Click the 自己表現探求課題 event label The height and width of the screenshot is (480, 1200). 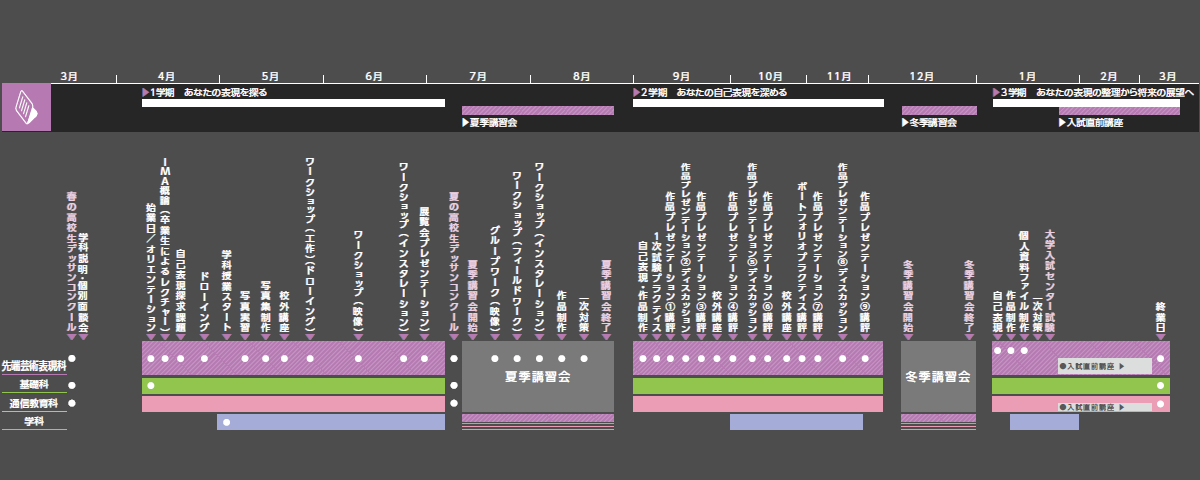(x=180, y=290)
